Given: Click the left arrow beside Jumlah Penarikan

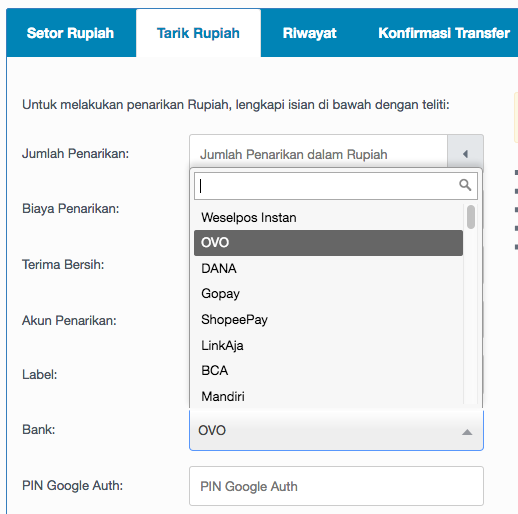Looking at the screenshot, I should [465, 154].
